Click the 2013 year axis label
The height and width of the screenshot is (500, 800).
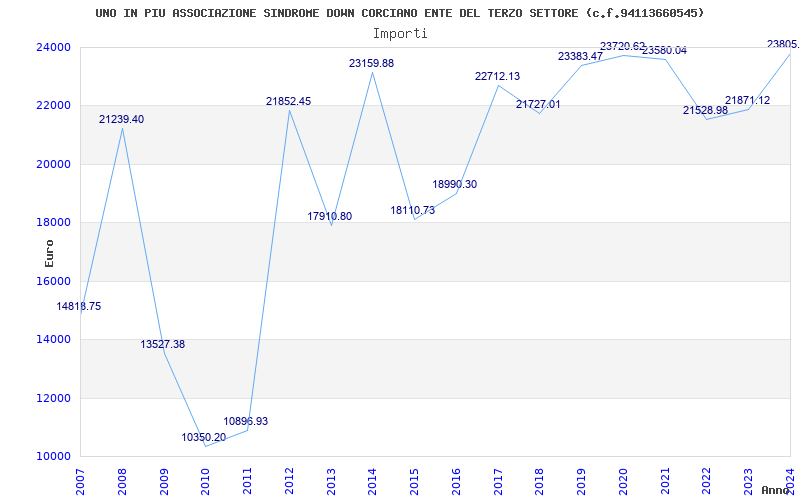click(x=331, y=482)
